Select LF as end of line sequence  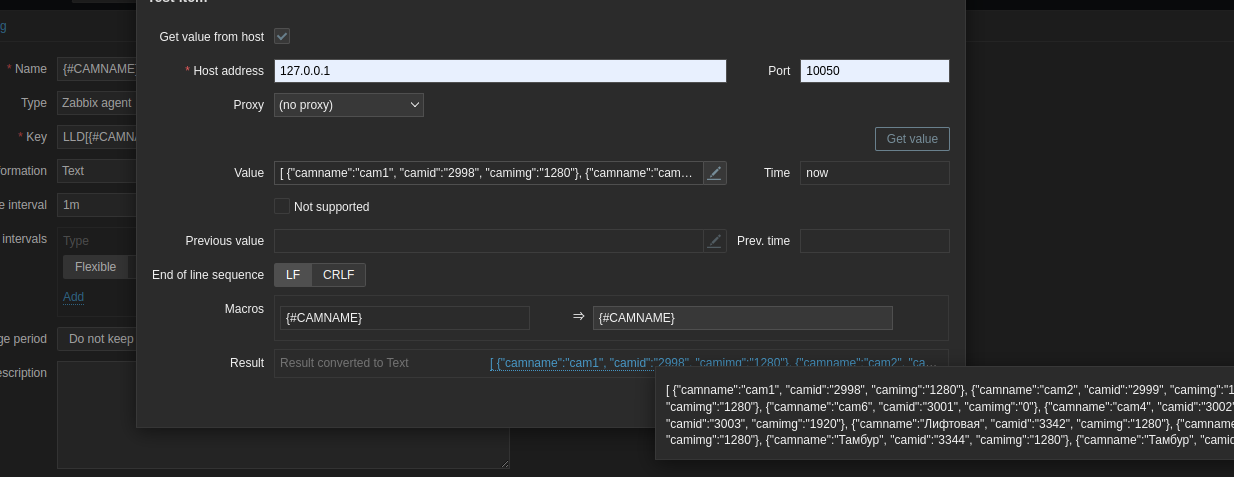[293, 275]
